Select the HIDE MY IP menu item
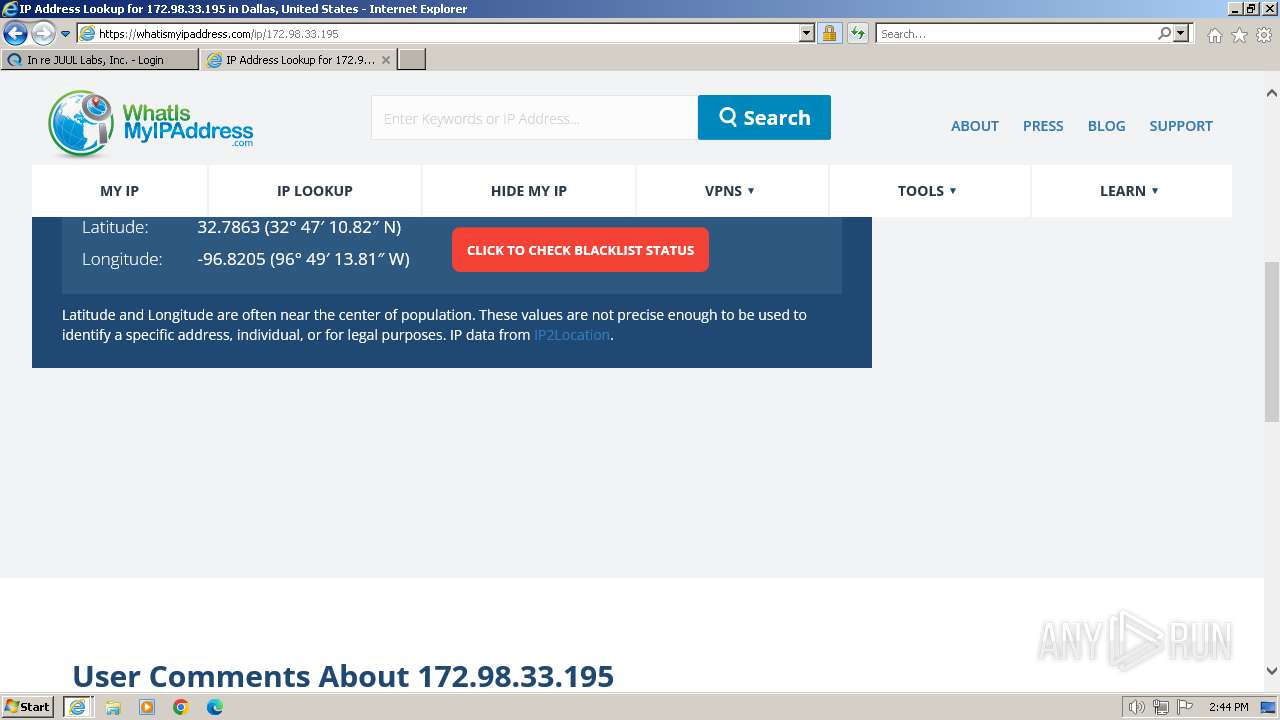Image resolution: width=1280 pixels, height=720 pixels. point(529,191)
